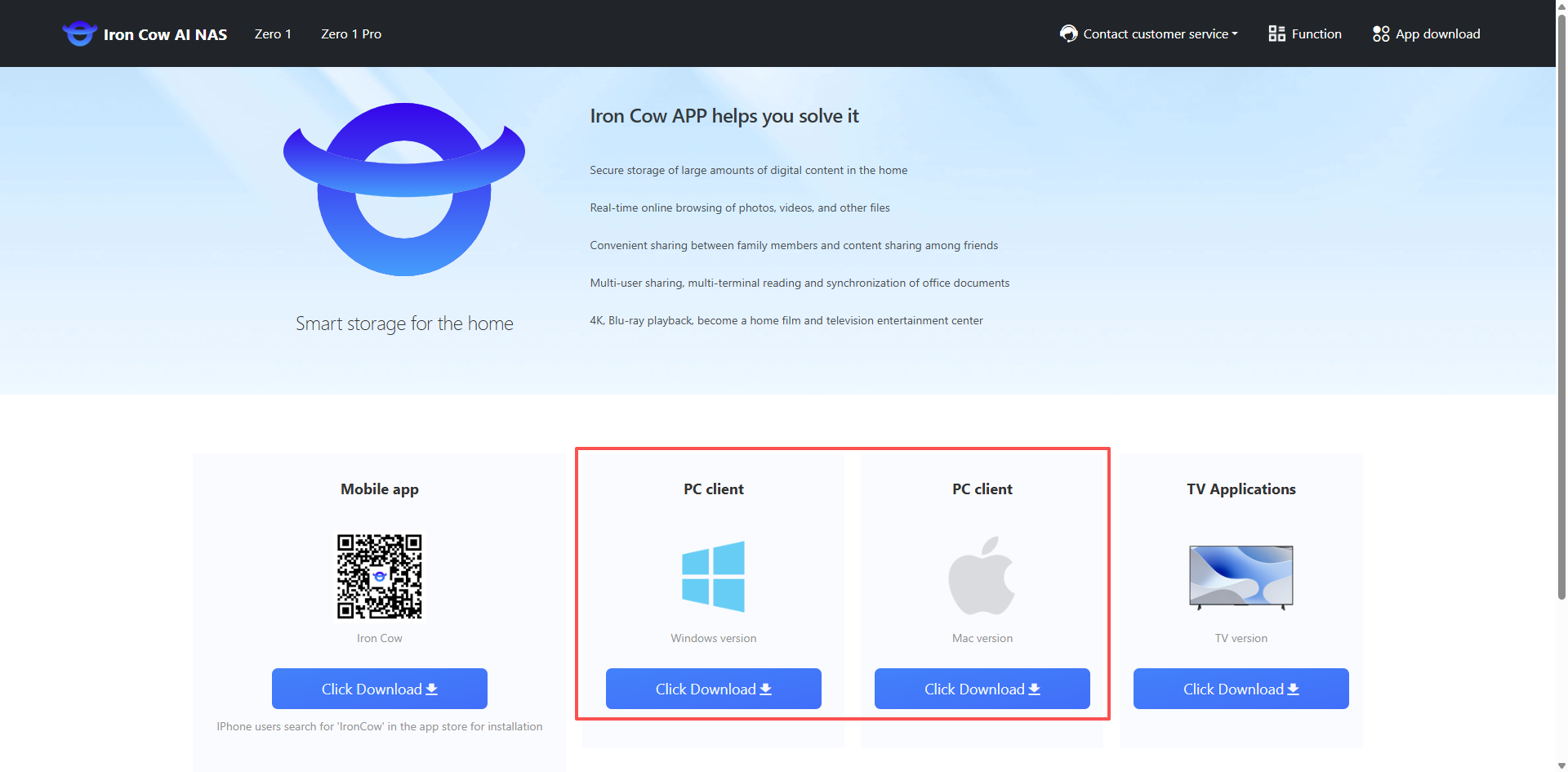1568x772 pixels.
Task: Open the Zero 1 Pro menu item
Action: point(351,33)
